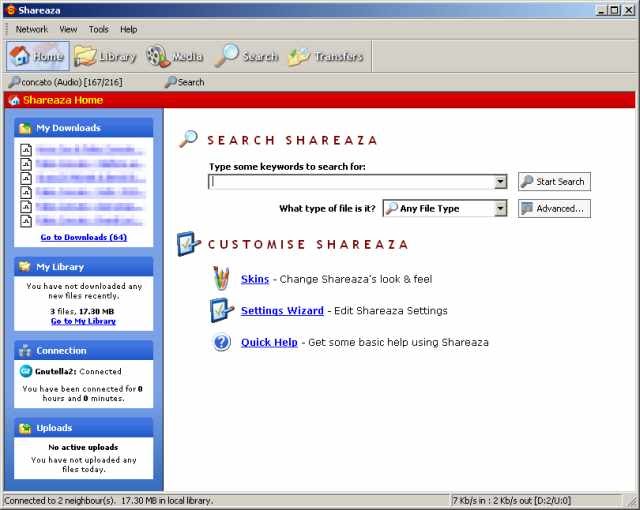Click the Shareaza title bar logo
The height and width of the screenshot is (510, 640).
pos(11,10)
